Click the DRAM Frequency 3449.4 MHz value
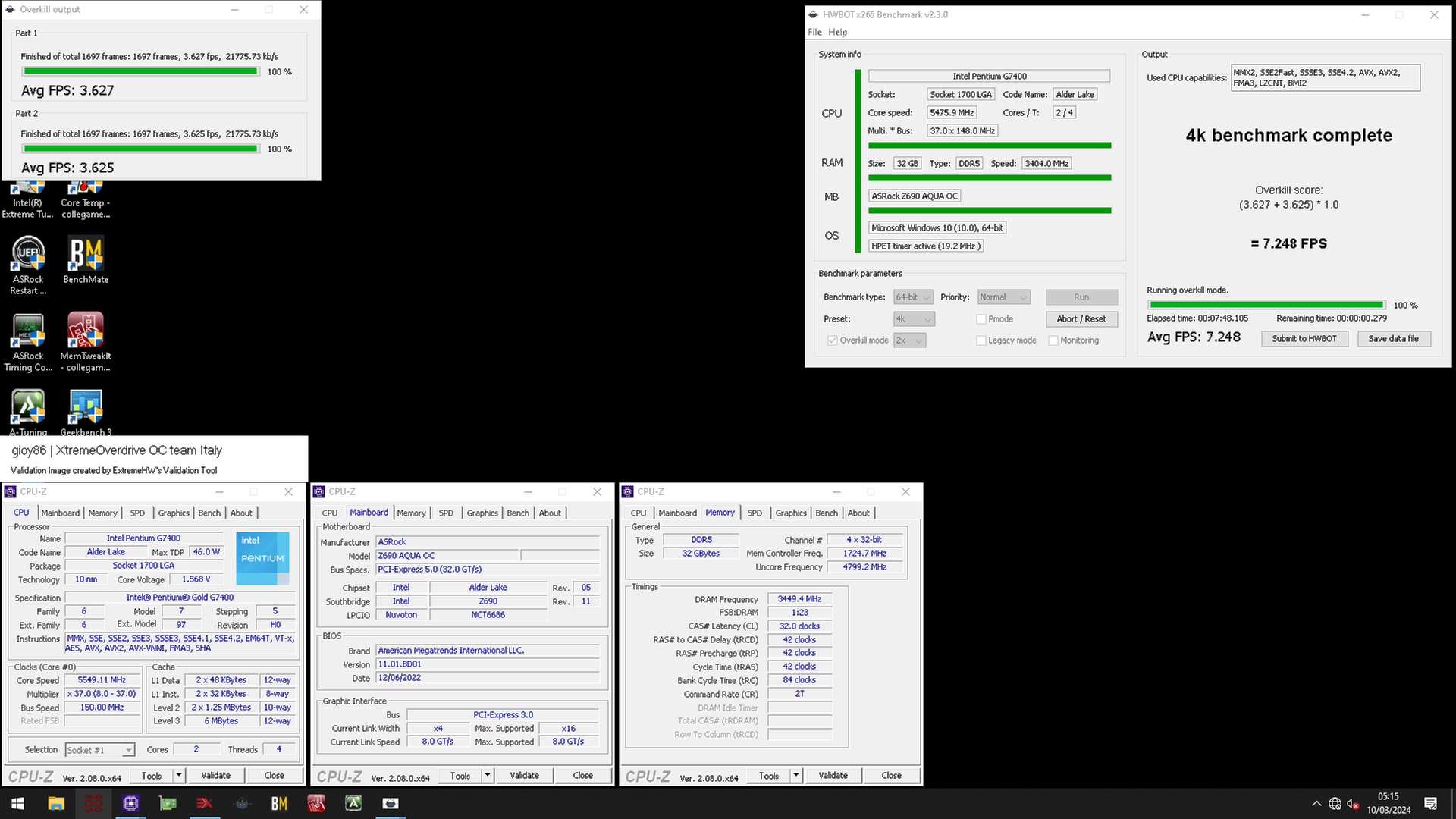 (800, 599)
